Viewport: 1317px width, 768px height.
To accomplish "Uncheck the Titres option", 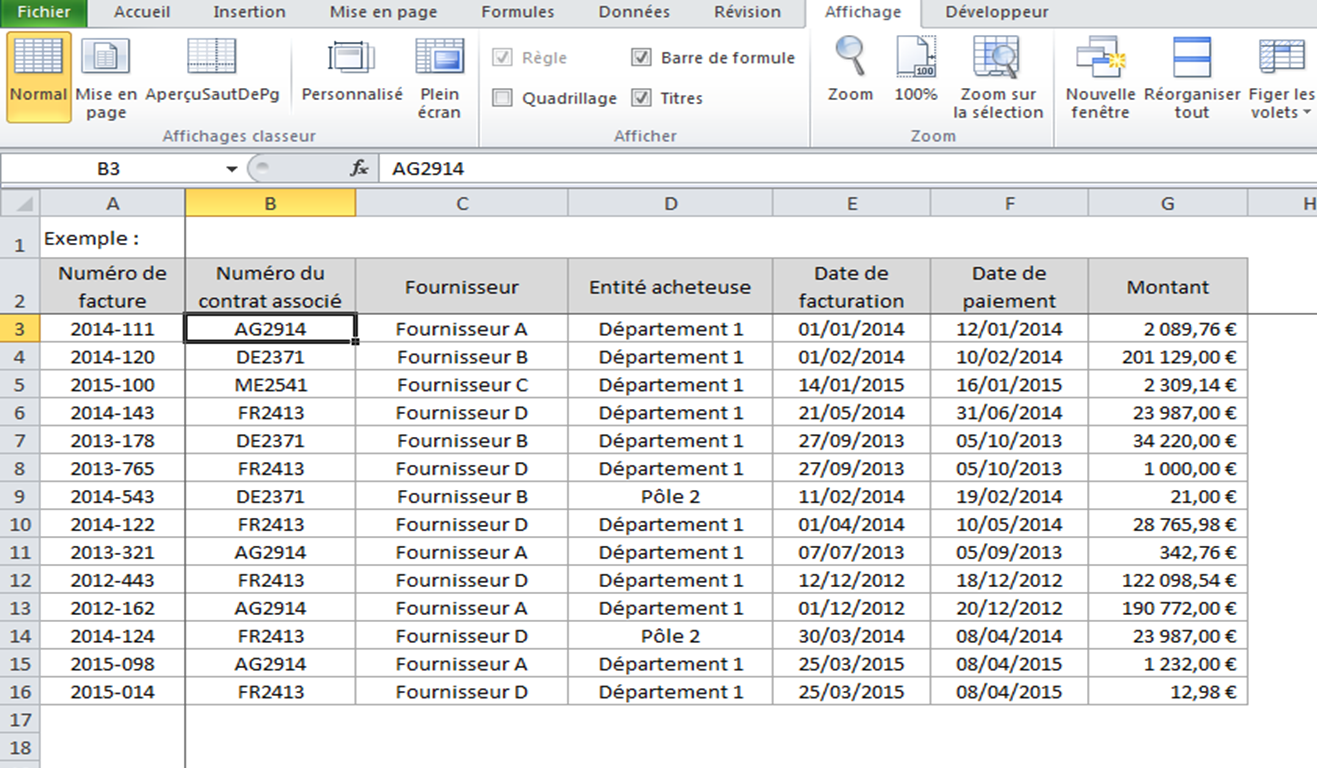I will click(x=639, y=98).
